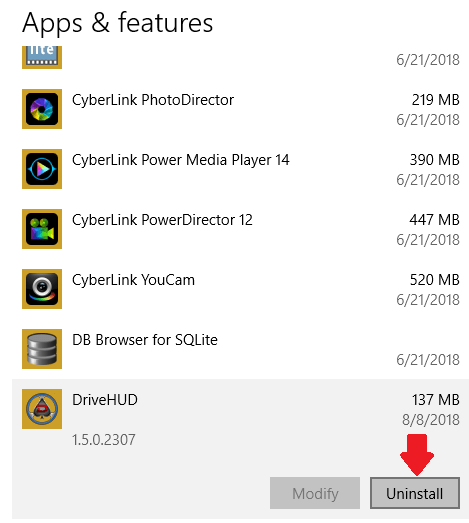This screenshot has width=469, height=523.
Task: Choose the DB Browser for SQLite name text
Action: 145,340
